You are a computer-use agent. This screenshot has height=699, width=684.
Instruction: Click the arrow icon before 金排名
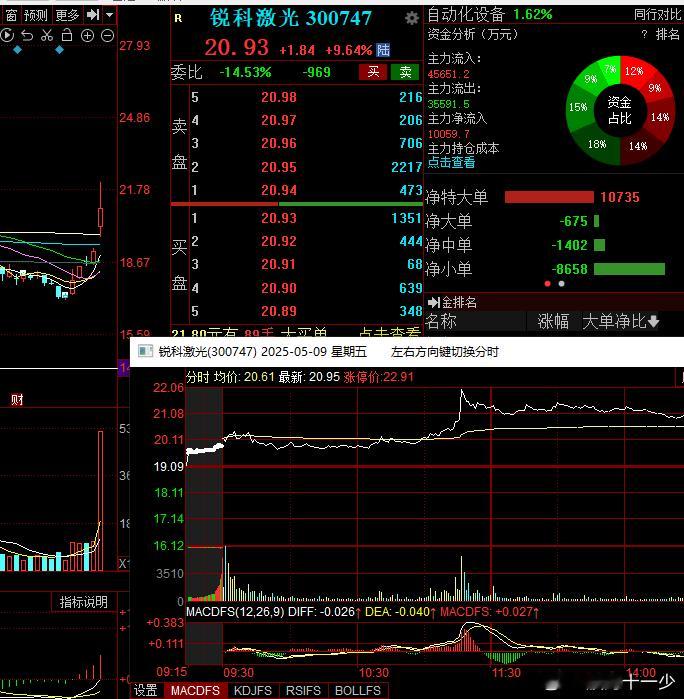coord(433,302)
